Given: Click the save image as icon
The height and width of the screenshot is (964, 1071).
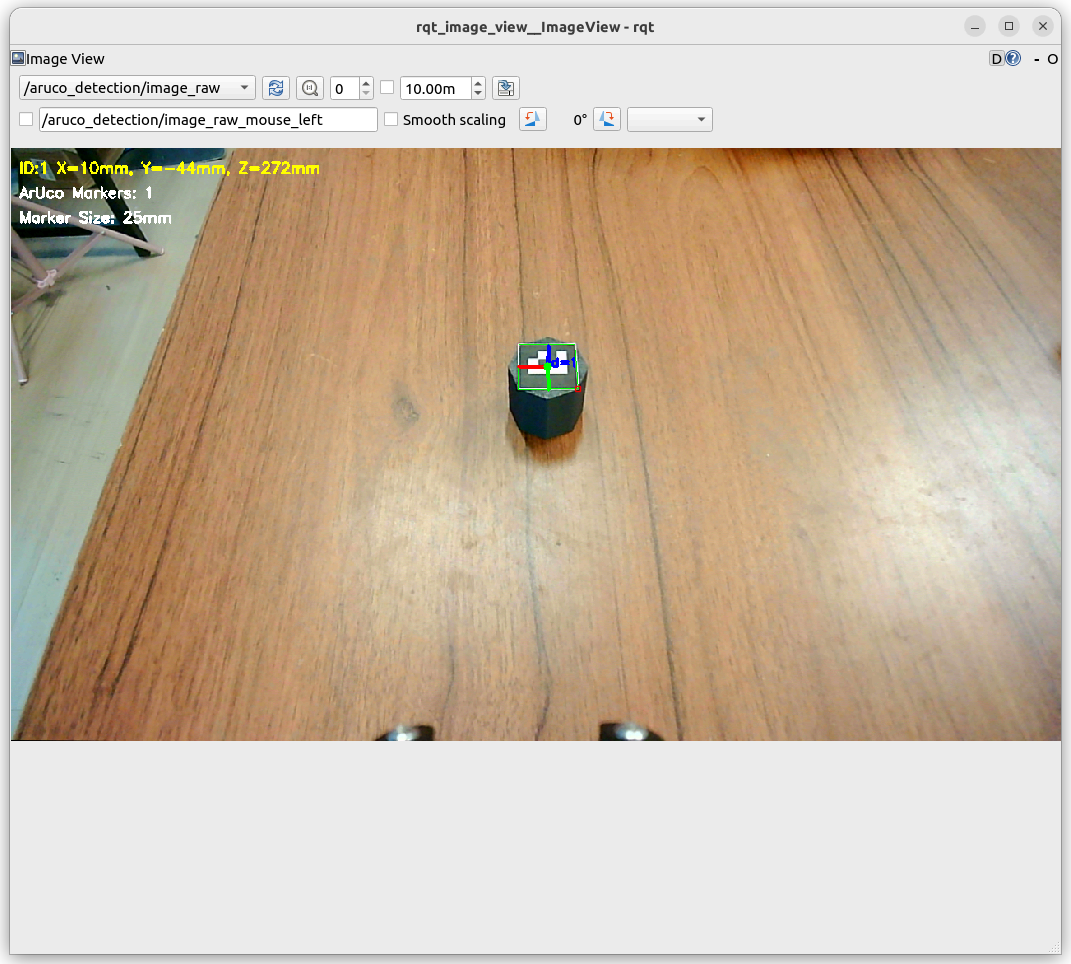Looking at the screenshot, I should tap(506, 88).
